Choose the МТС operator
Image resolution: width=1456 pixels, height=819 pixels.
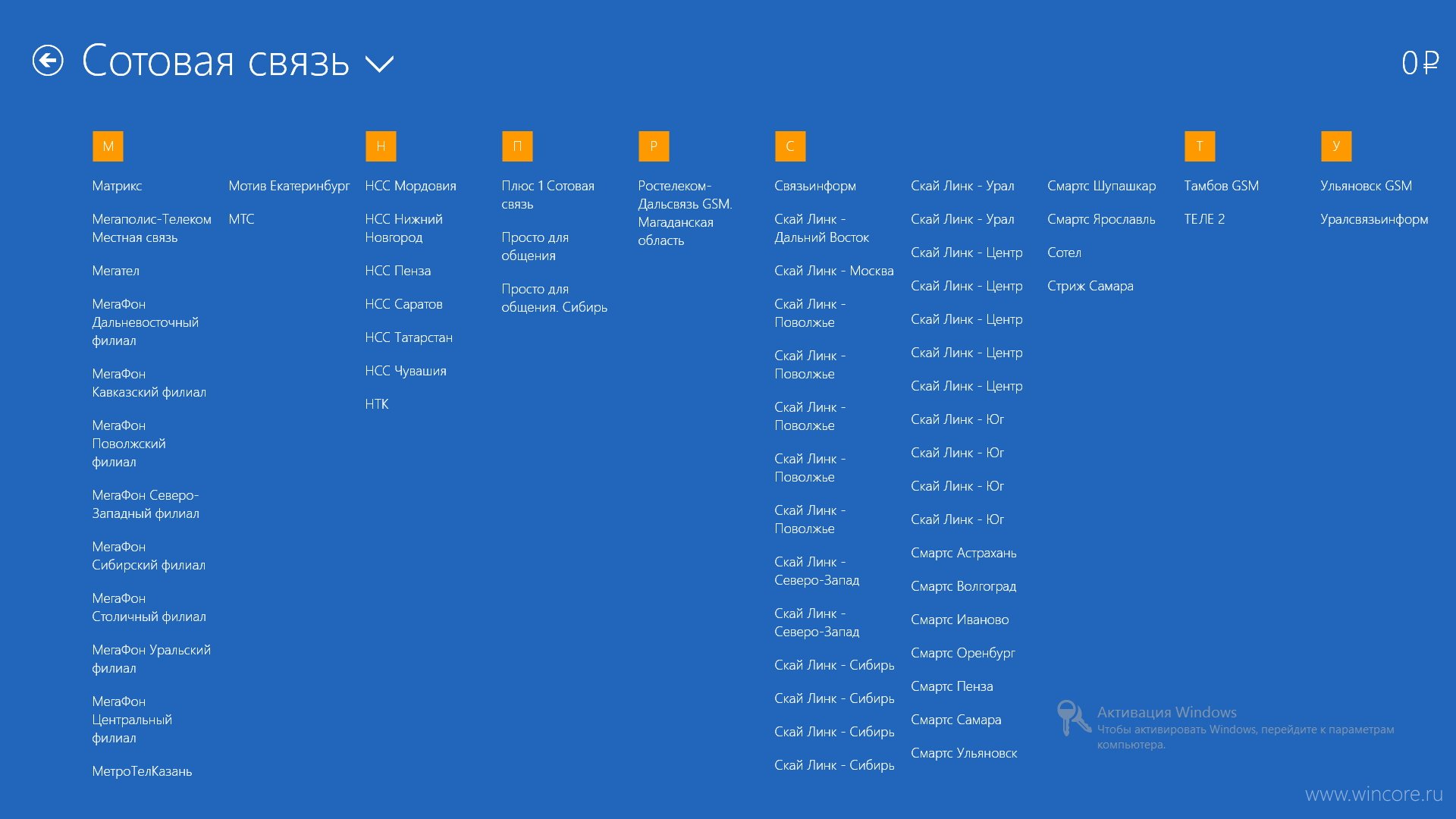tap(241, 219)
